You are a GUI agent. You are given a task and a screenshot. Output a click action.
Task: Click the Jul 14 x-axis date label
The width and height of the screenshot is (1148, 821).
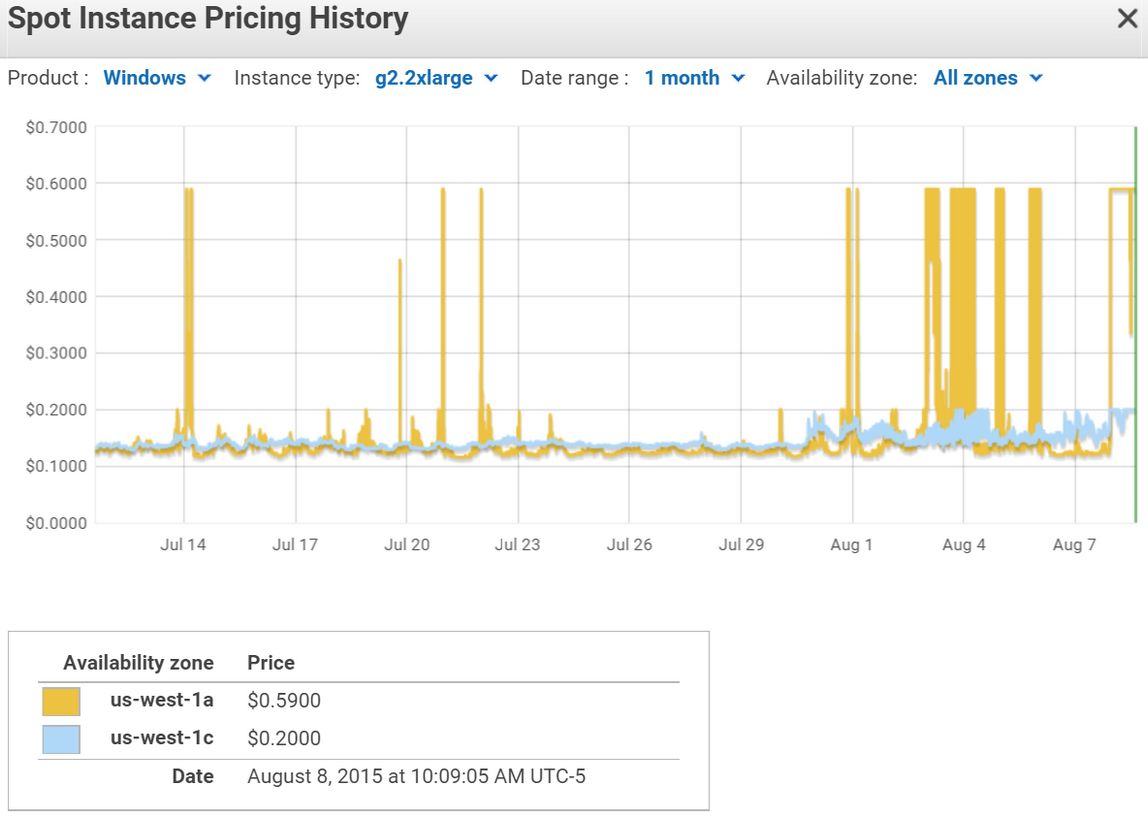(x=183, y=545)
